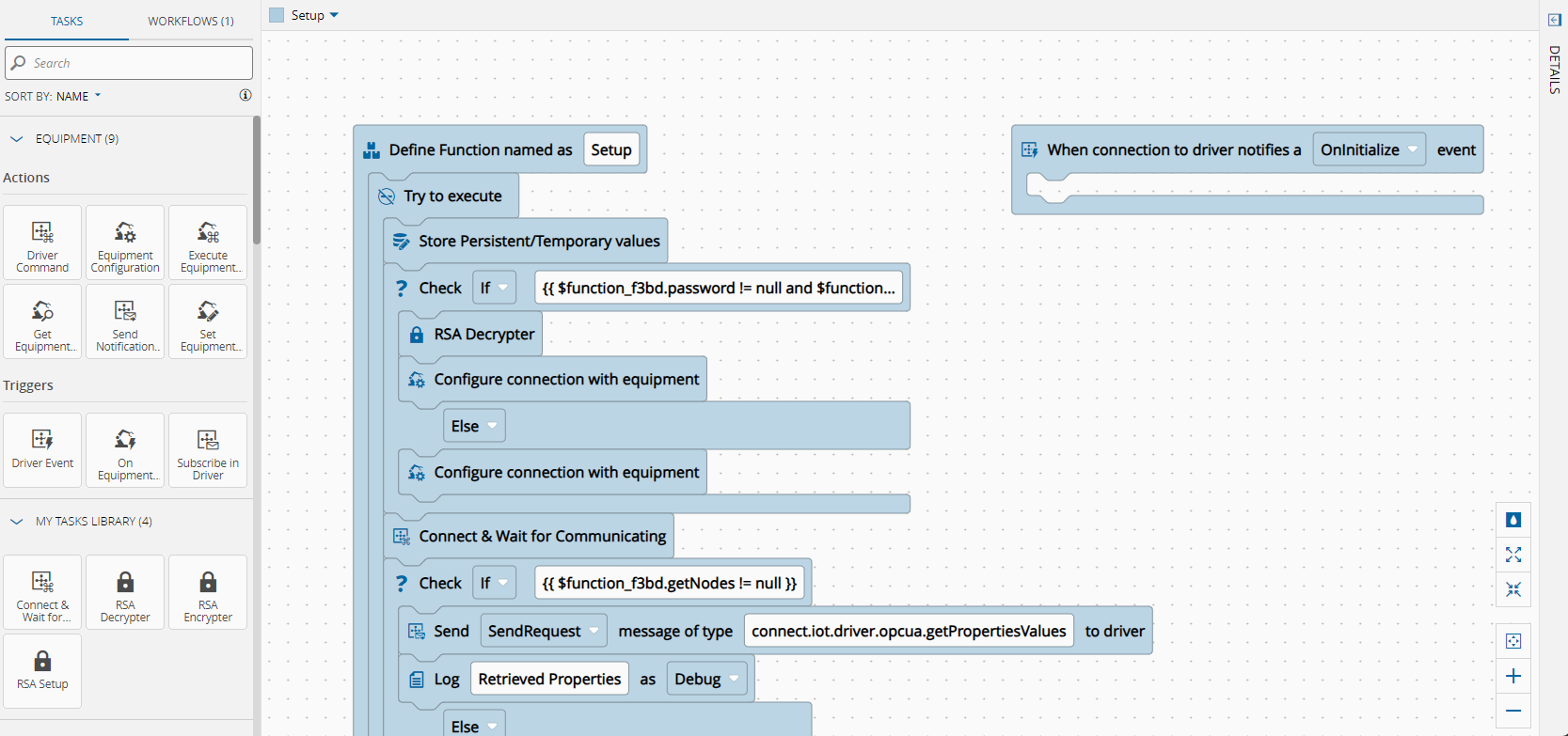Image resolution: width=1568 pixels, height=736 pixels.
Task: Click the Log block icon
Action: pyautogui.click(x=417, y=680)
